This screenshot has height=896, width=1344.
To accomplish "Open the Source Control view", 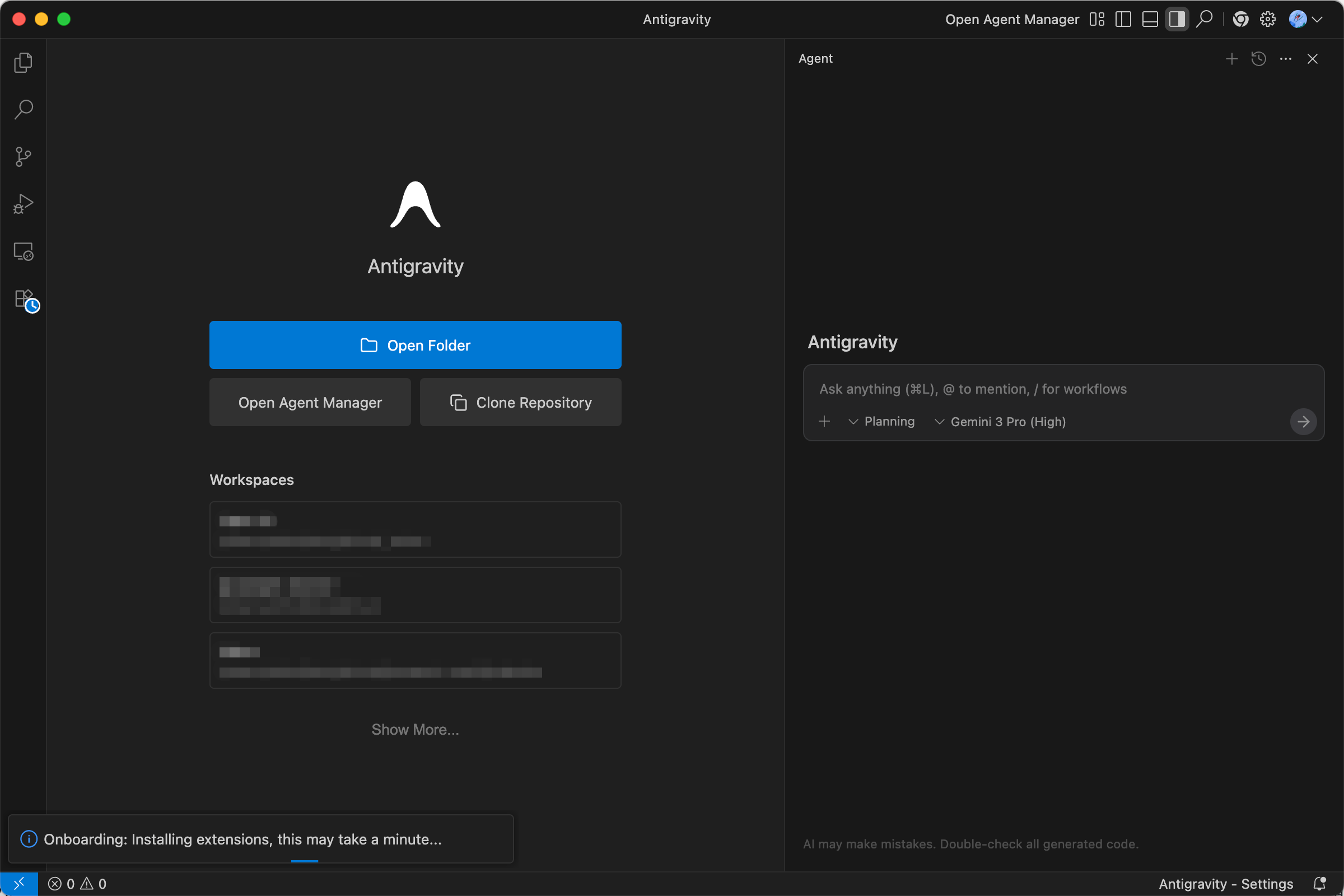I will pos(23,157).
